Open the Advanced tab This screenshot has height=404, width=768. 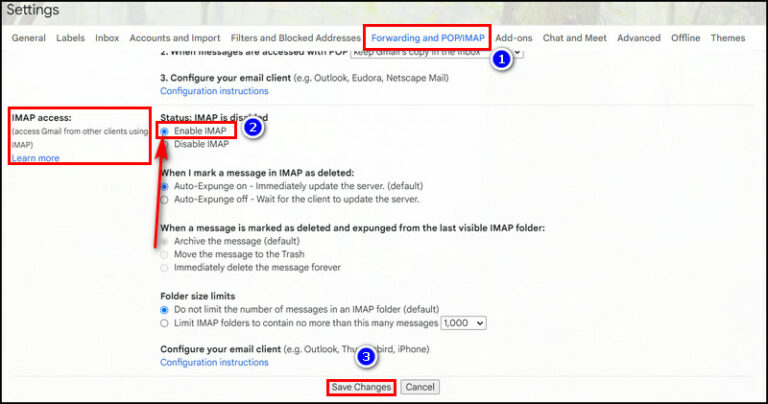(639, 38)
